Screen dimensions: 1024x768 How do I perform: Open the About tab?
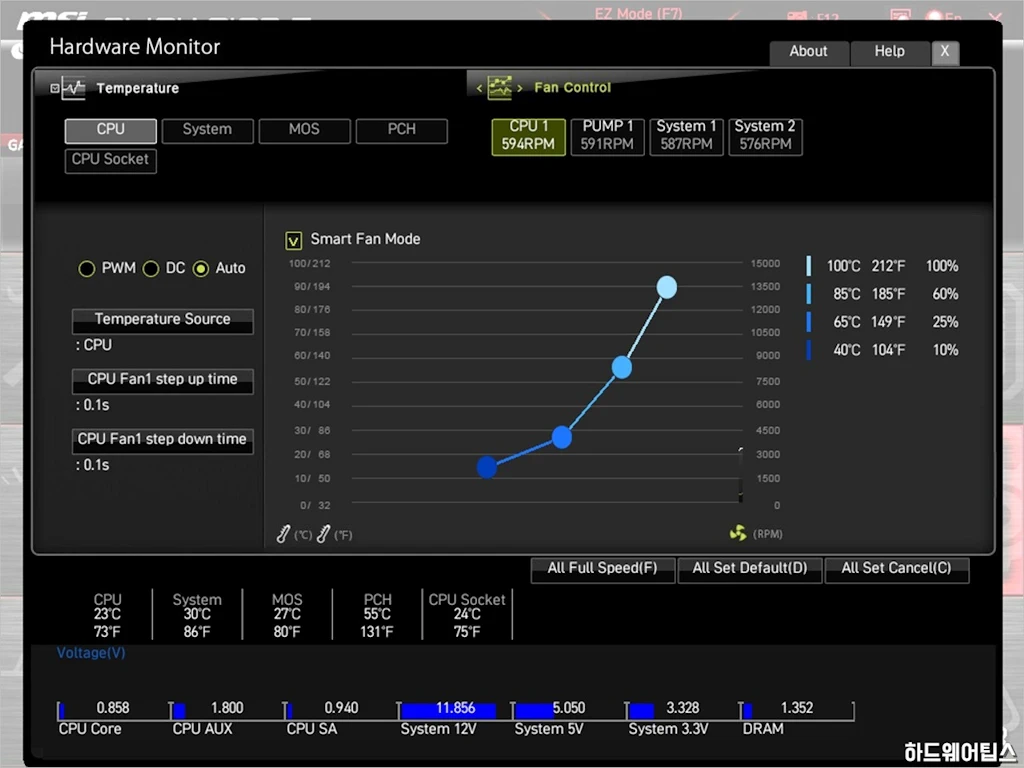pos(809,52)
